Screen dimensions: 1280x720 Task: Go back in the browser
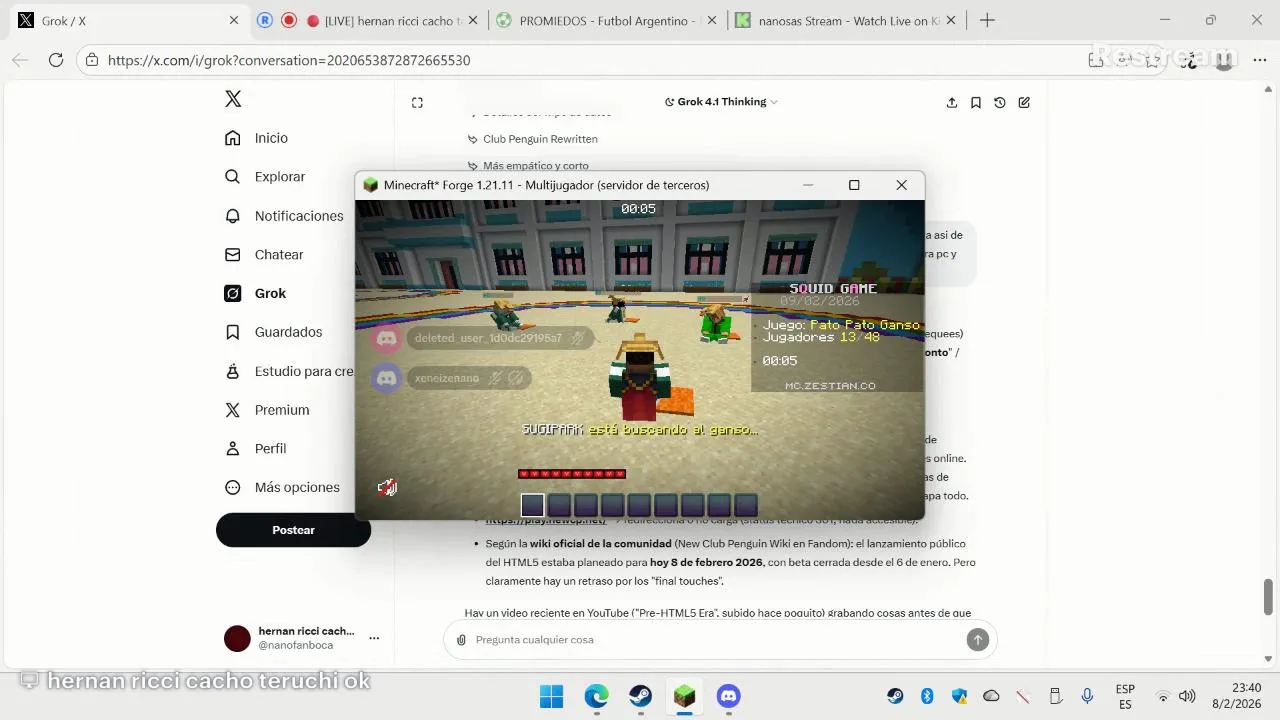pyautogui.click(x=20, y=60)
